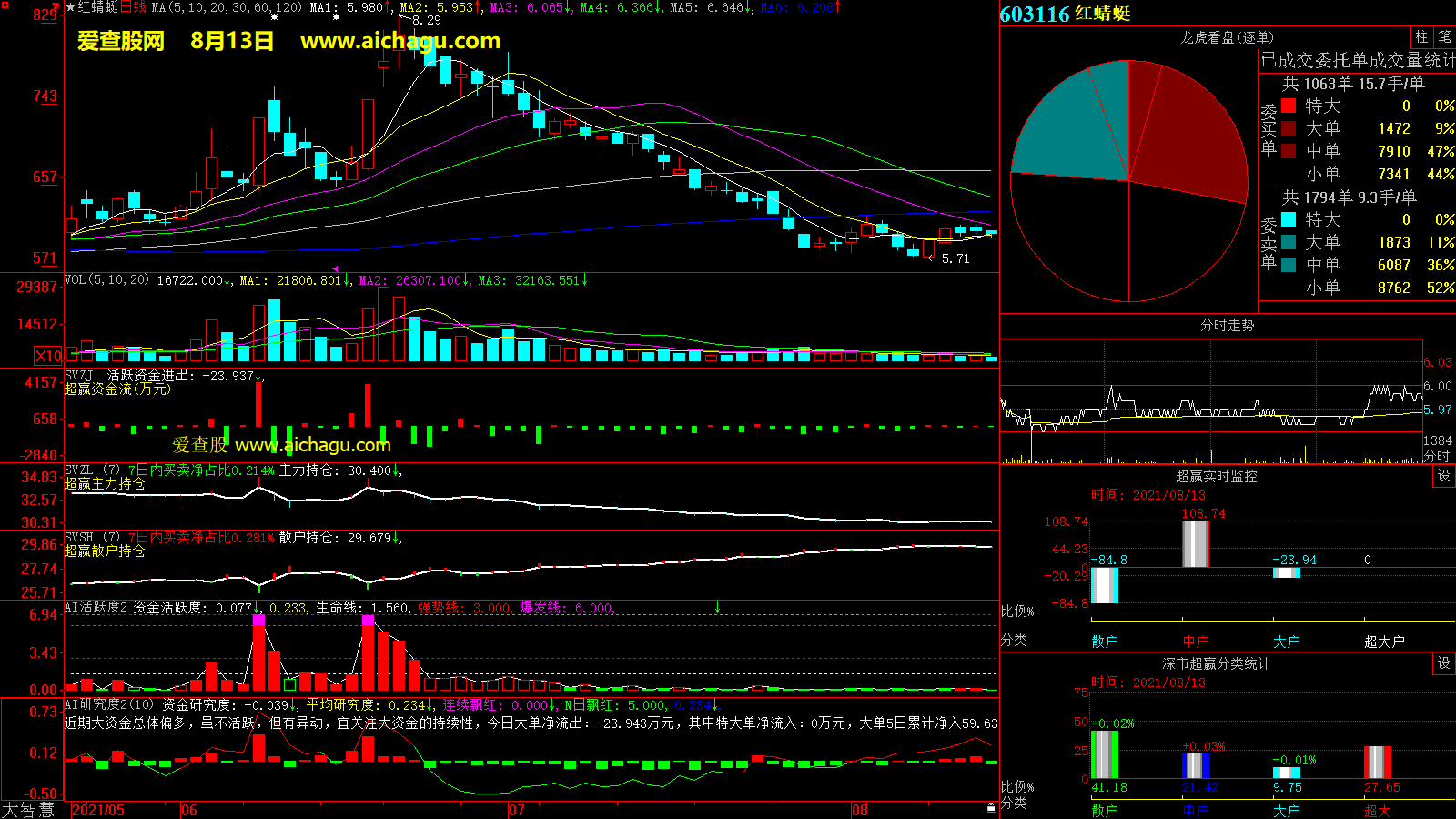Open 设 settings for 深市超赢分类统计 panel
This screenshot has width=1456, height=819.
click(1444, 663)
